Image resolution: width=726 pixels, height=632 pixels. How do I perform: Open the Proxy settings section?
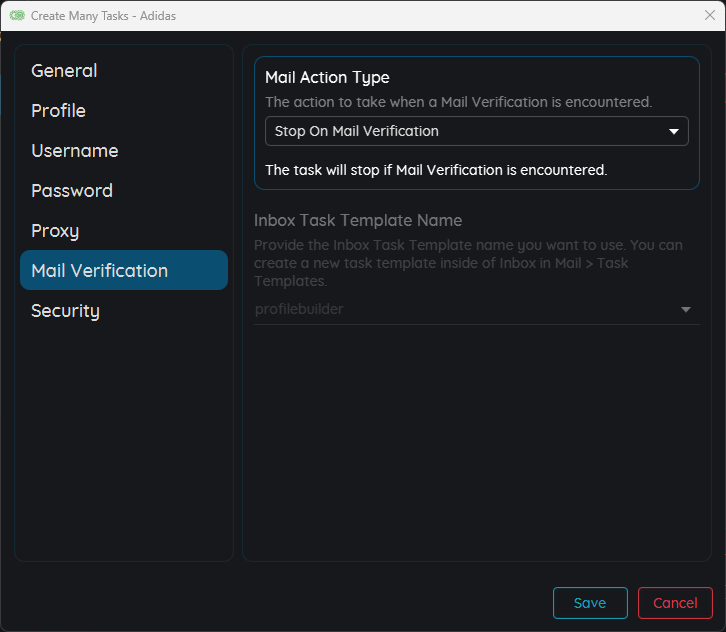tap(55, 231)
